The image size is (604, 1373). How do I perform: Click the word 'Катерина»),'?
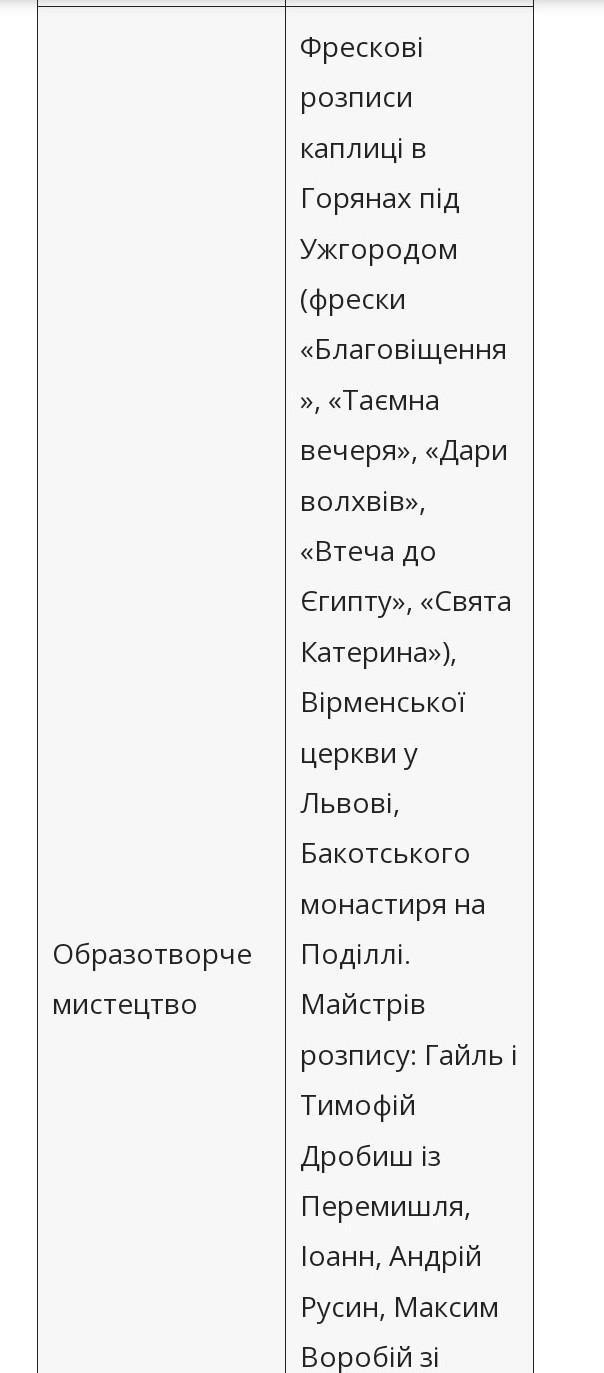pos(378,652)
